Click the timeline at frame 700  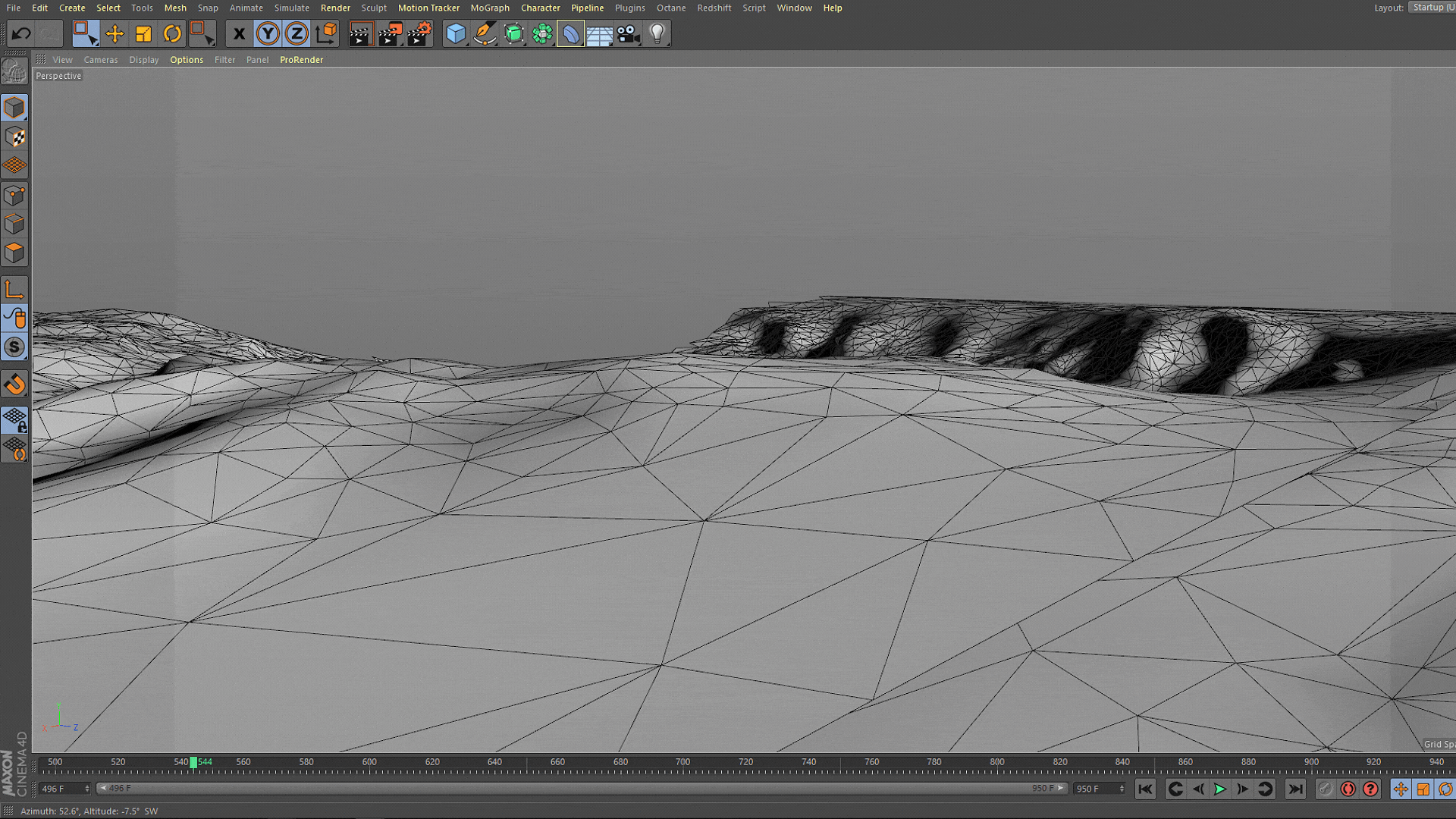pos(683,766)
